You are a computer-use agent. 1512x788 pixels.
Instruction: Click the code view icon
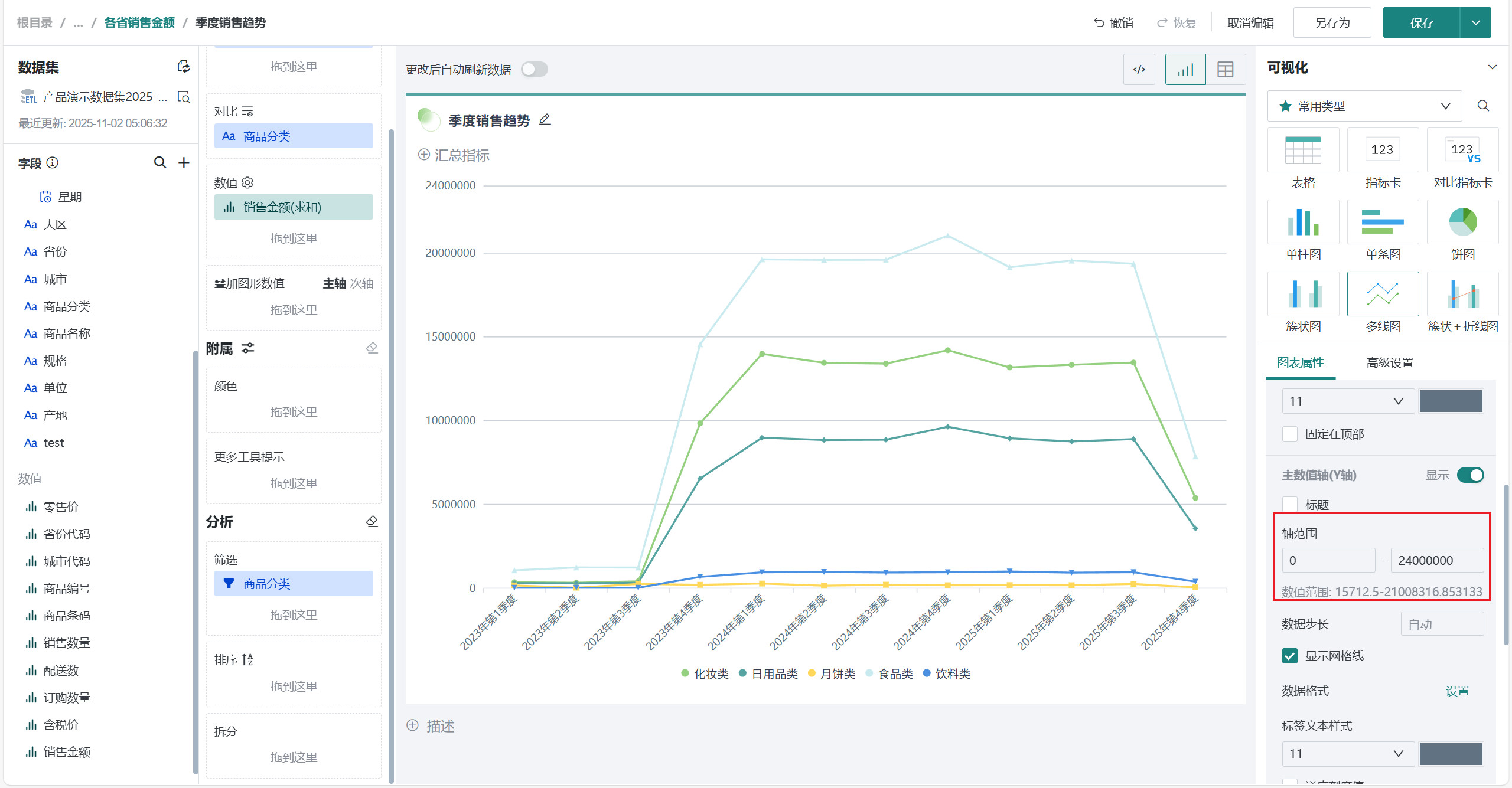pyautogui.click(x=1139, y=70)
